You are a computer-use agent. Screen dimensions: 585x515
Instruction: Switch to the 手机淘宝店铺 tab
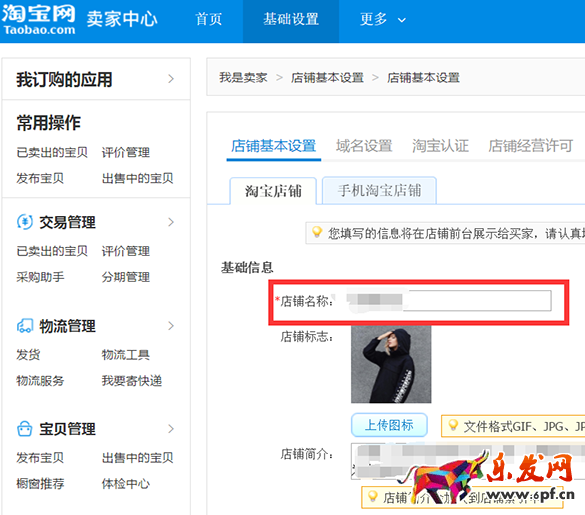pyautogui.click(x=379, y=191)
